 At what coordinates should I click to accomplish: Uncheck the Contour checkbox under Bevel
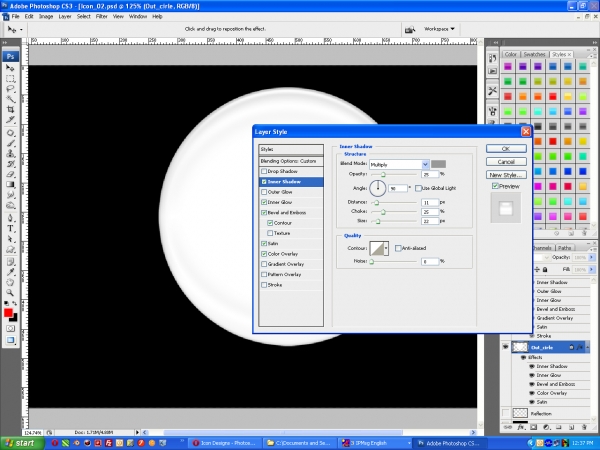point(270,223)
